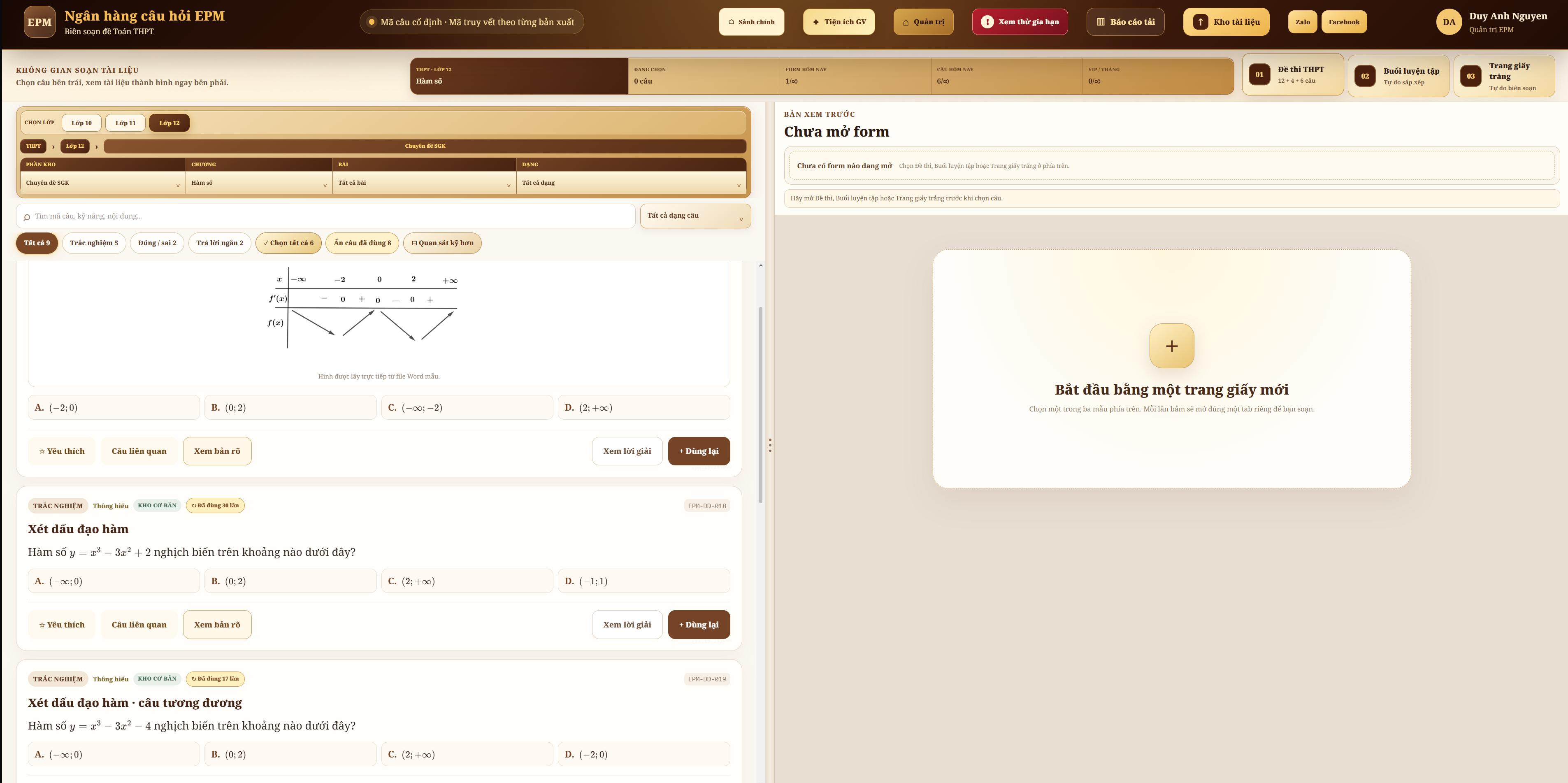Choose answer A (−2;0) in the variation-table question
The image size is (1568, 783).
(114, 407)
